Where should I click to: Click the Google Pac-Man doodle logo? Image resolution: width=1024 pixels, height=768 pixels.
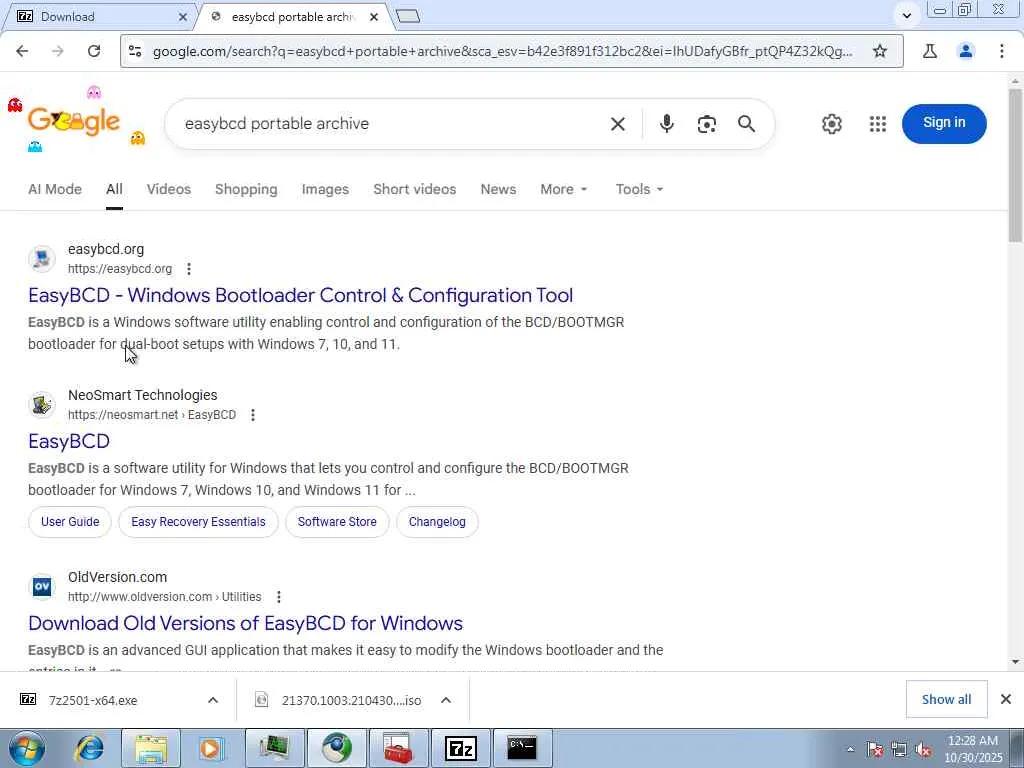click(x=74, y=121)
